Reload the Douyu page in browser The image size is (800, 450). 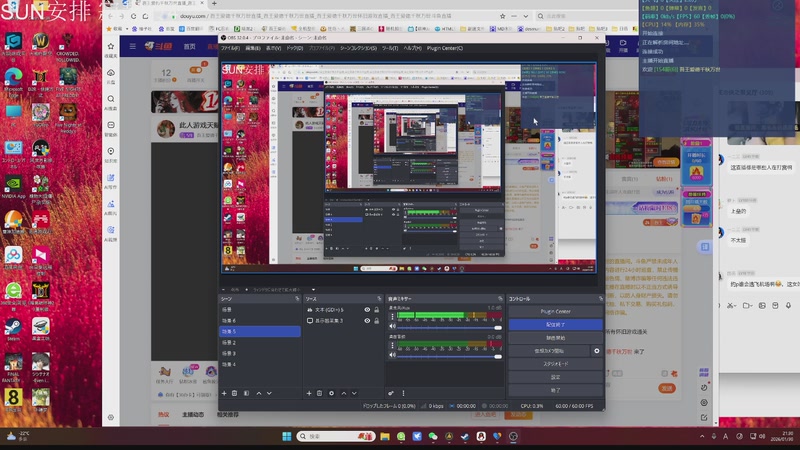[x=134, y=16]
